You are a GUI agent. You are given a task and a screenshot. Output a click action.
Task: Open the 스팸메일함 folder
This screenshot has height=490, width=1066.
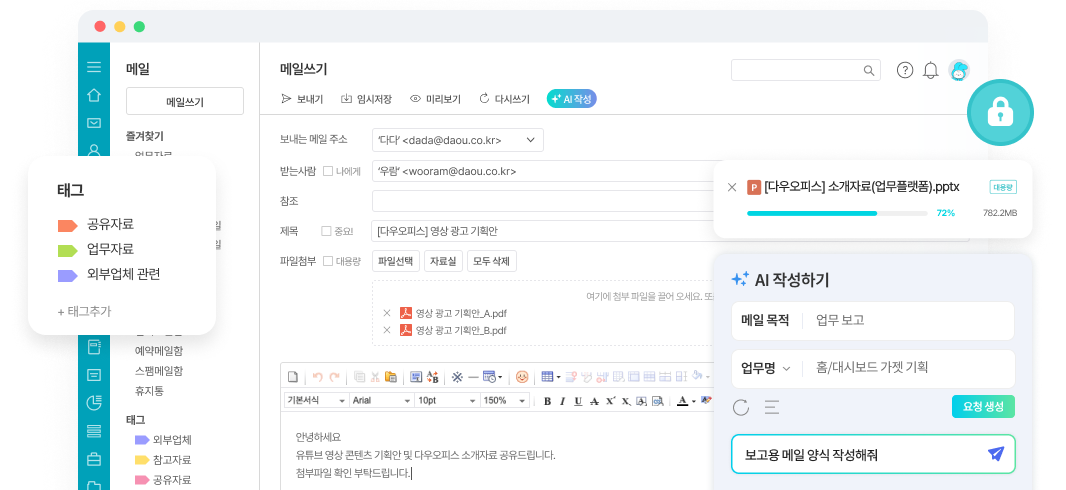pyautogui.click(x=158, y=371)
